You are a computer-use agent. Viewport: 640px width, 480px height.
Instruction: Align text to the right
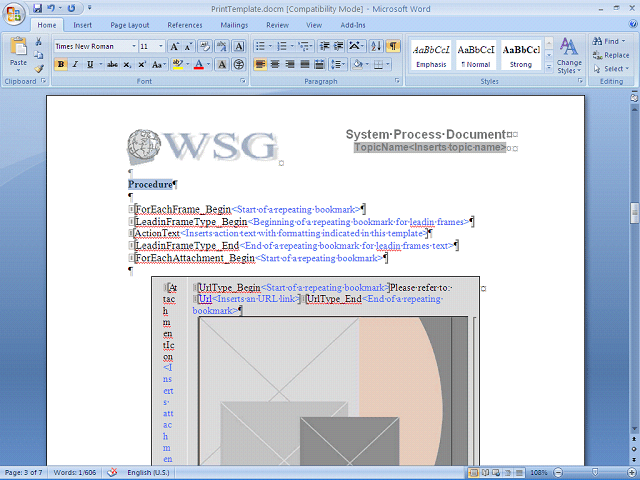pos(290,64)
